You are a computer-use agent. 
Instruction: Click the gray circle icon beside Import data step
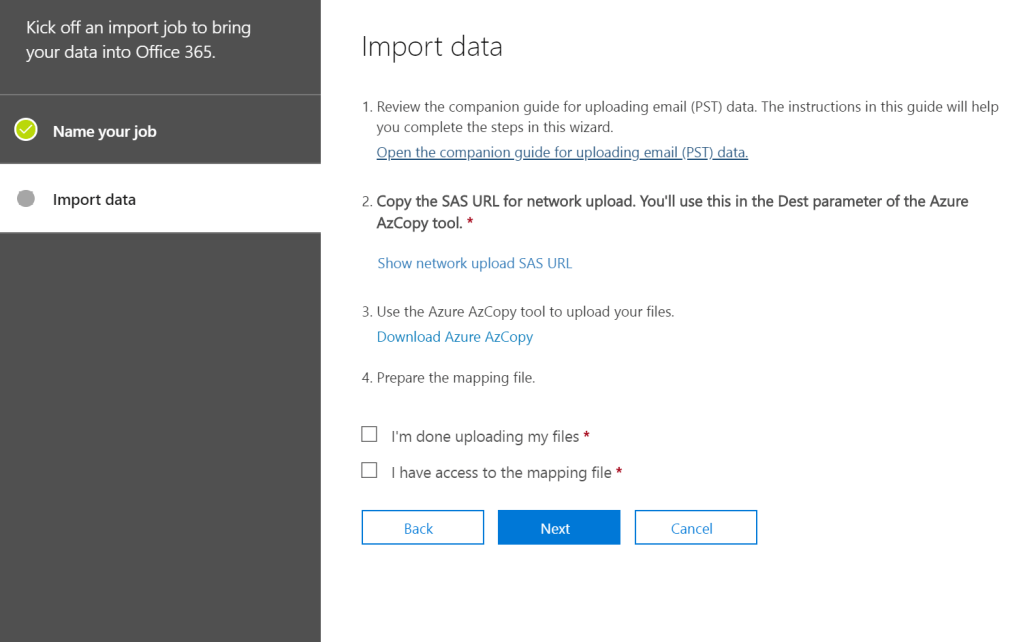pos(26,199)
